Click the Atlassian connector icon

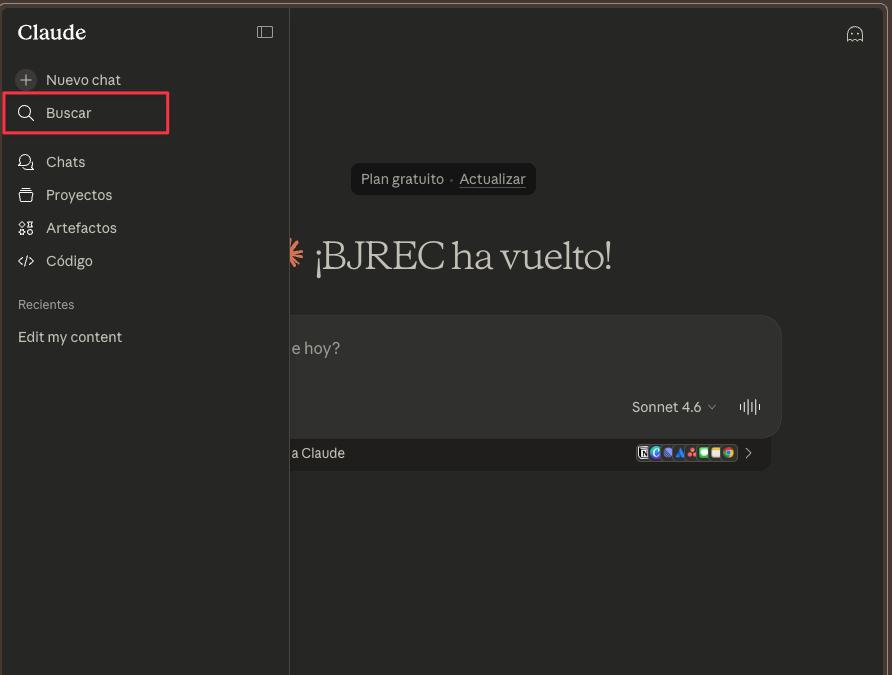coord(680,453)
